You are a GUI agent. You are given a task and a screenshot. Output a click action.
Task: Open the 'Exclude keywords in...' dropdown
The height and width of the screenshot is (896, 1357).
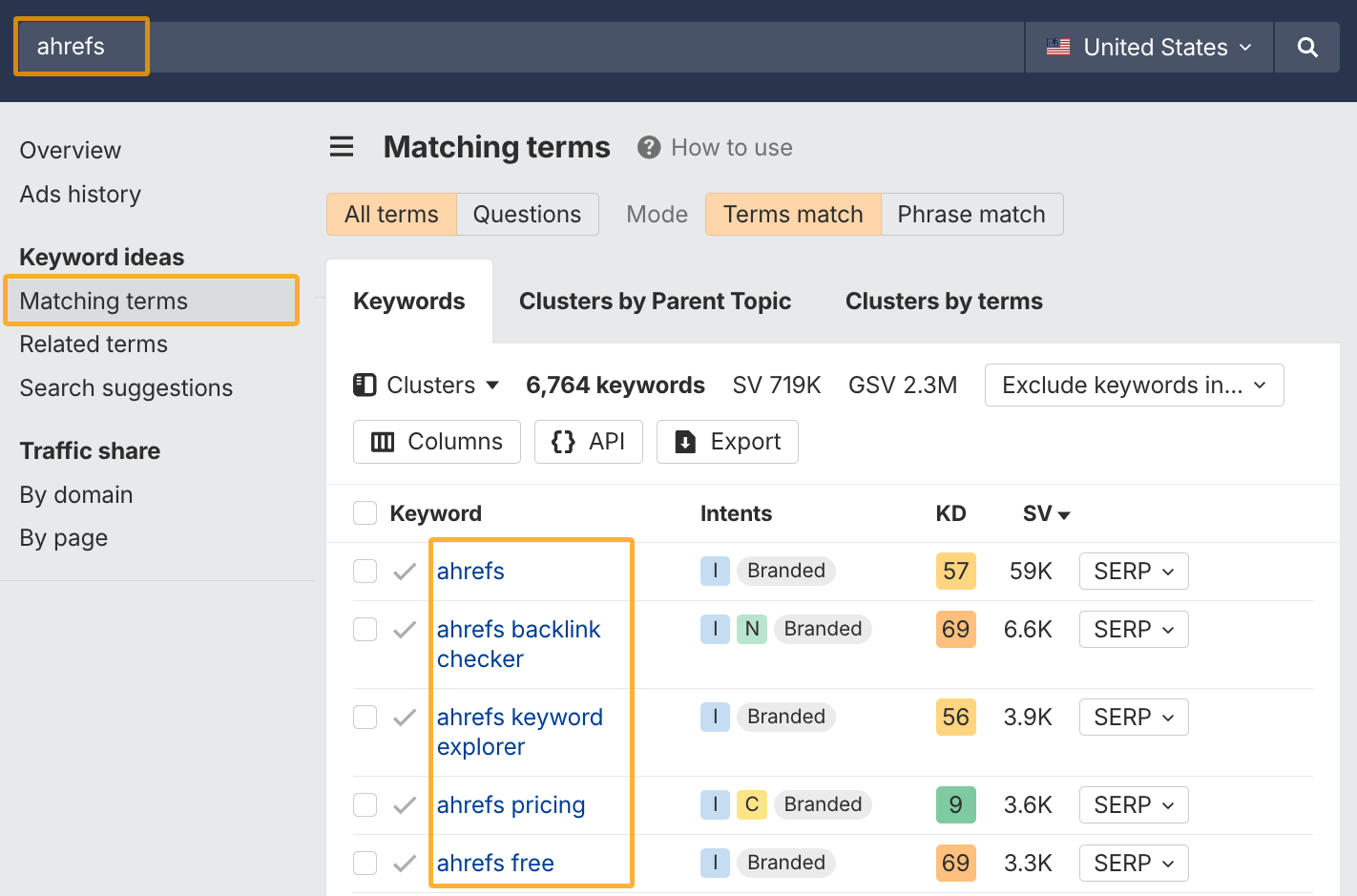tap(1133, 385)
